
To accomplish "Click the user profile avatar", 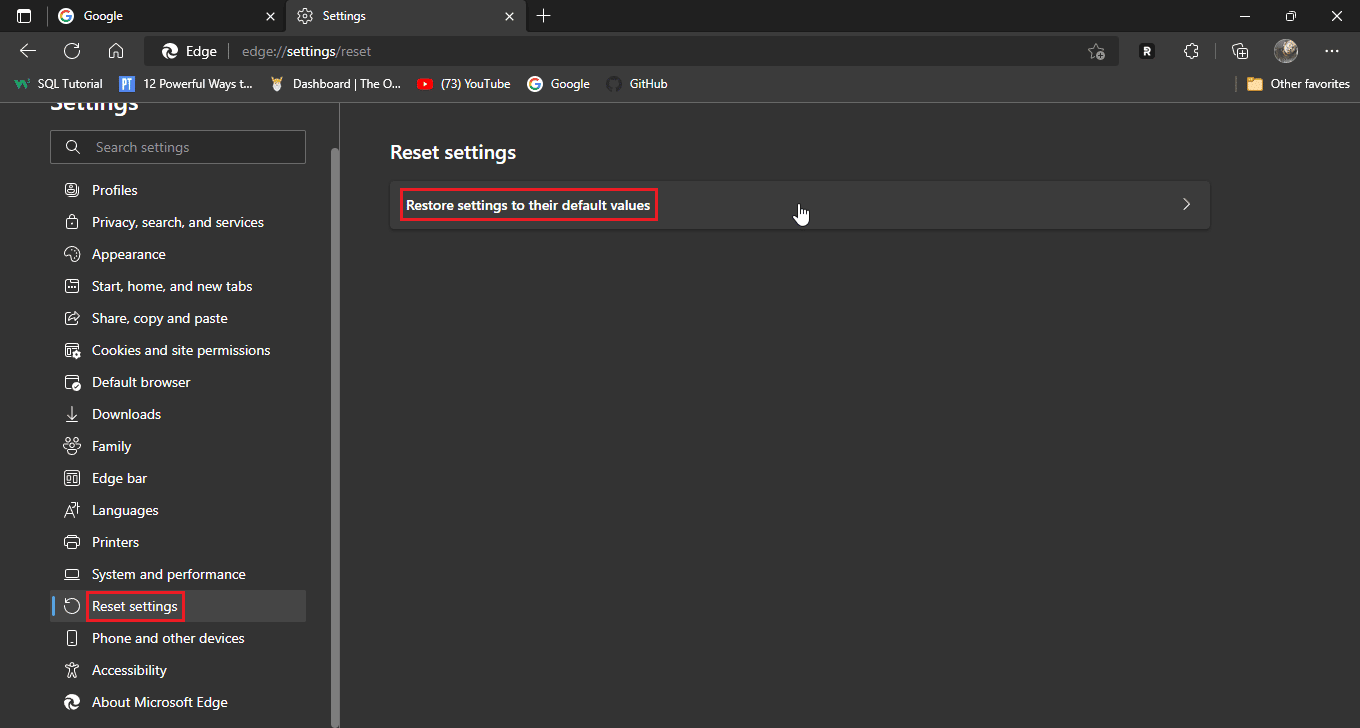I will 1286,51.
